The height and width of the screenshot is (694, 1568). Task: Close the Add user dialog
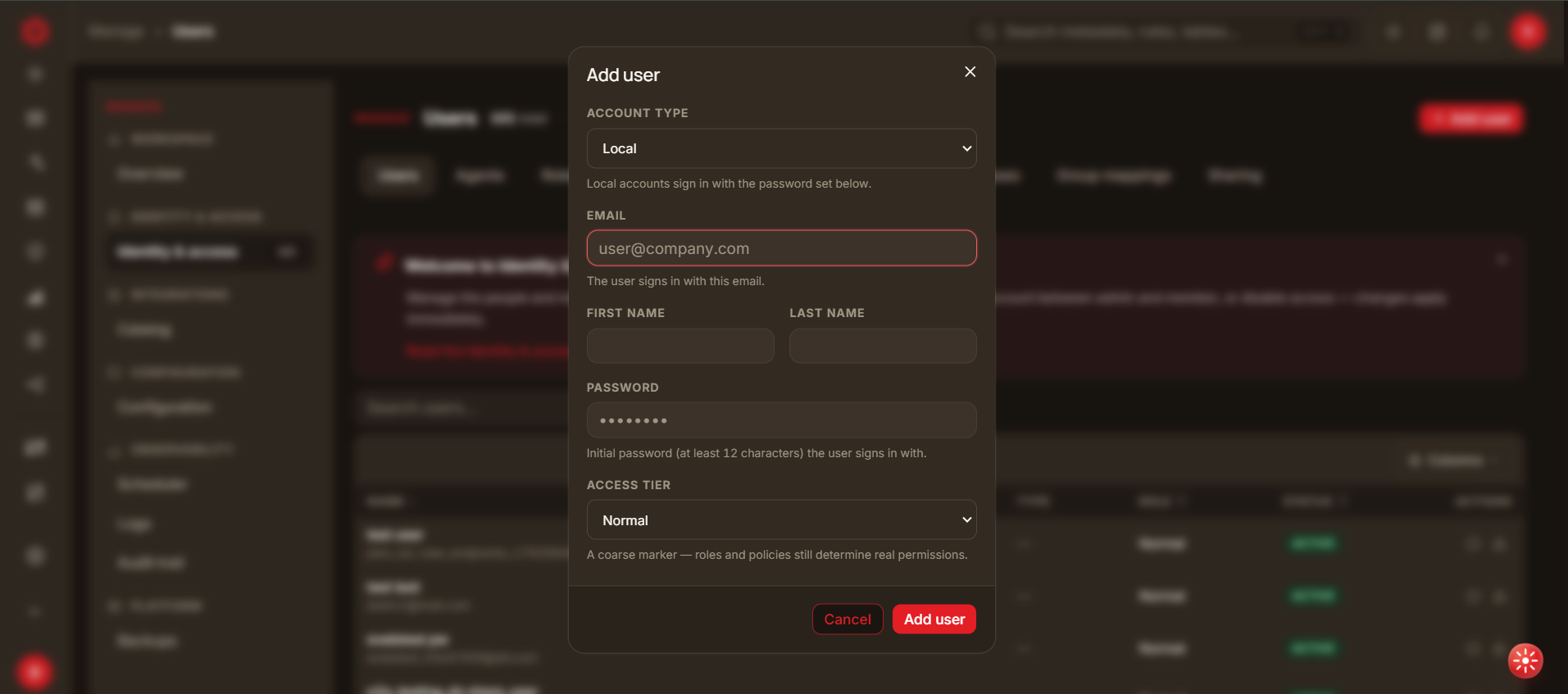(970, 72)
